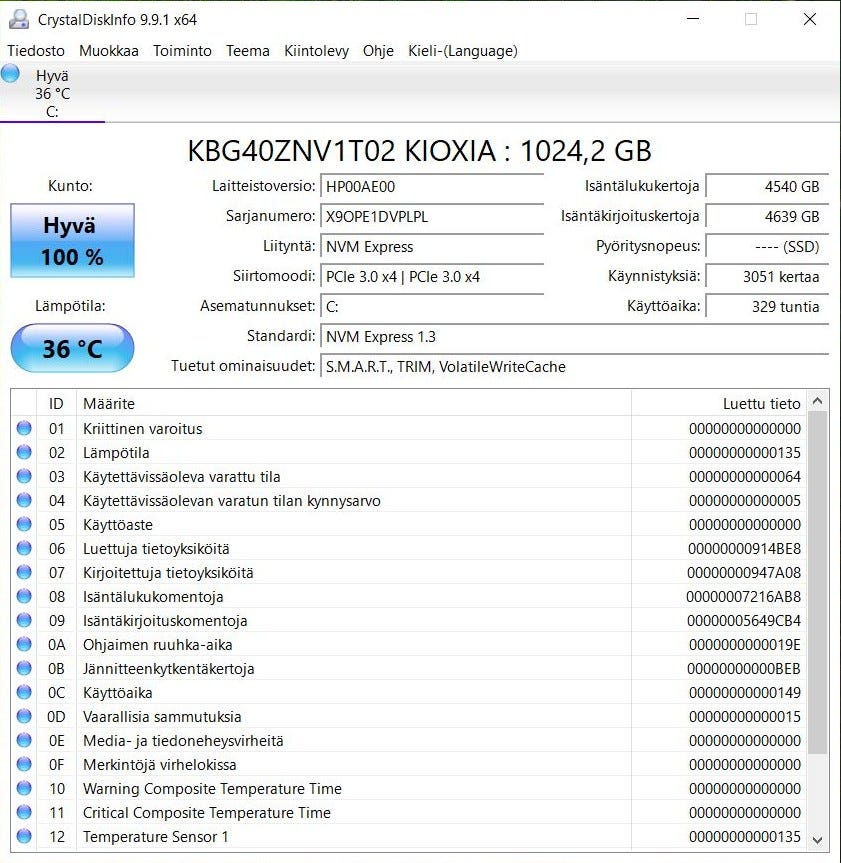The width and height of the screenshot is (841, 863).
Task: Open the Muokkaa menu
Action: pos(108,51)
